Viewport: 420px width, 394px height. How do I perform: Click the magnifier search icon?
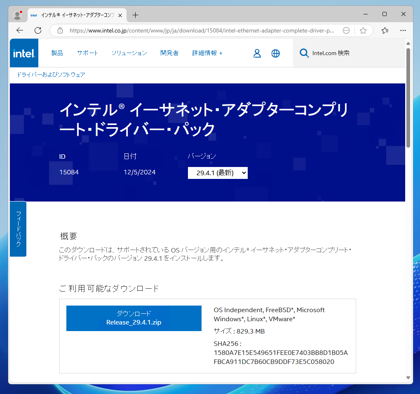(304, 53)
